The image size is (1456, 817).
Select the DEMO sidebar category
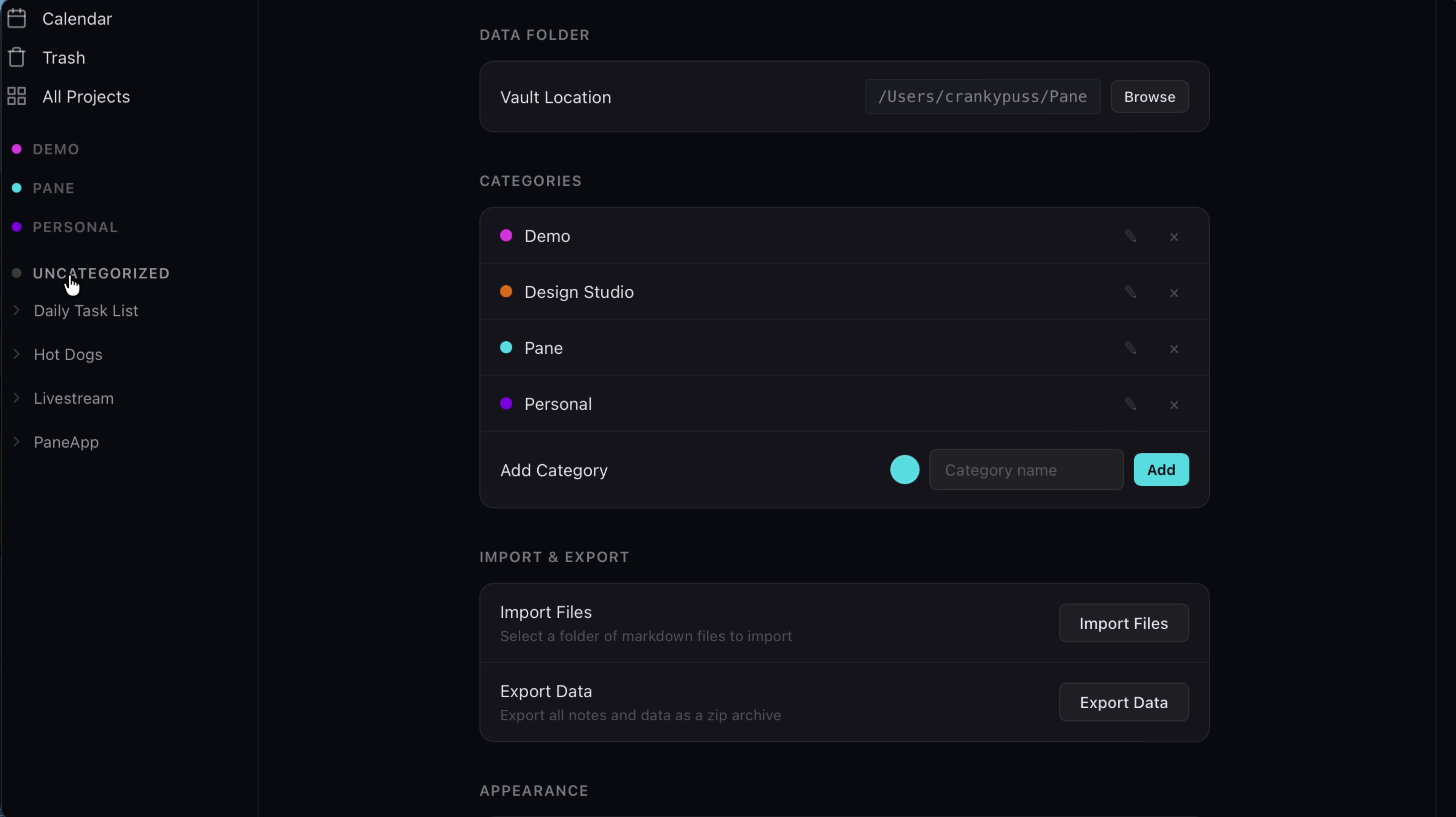pyautogui.click(x=56, y=149)
